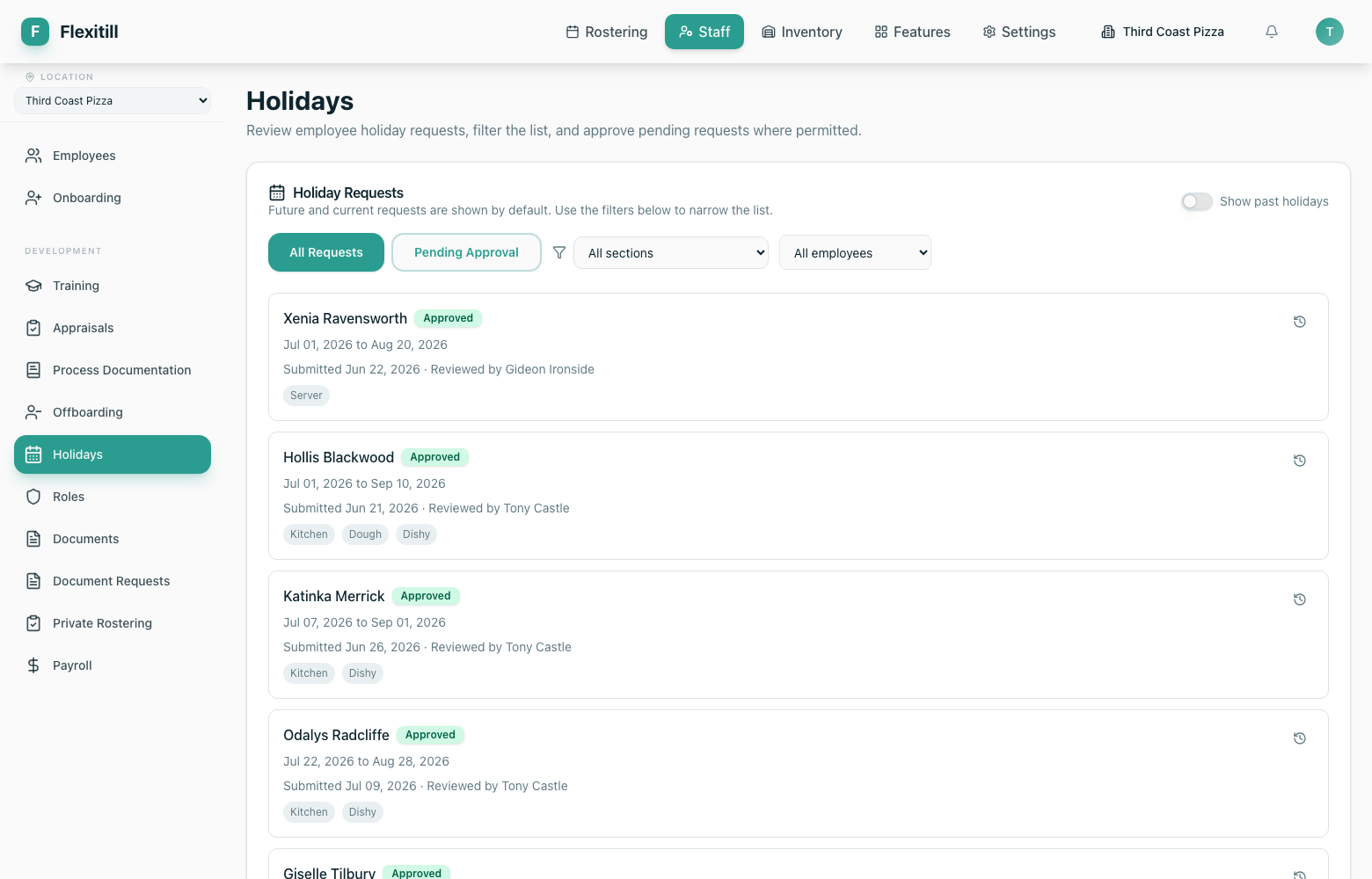Open the Location dropdown in sidebar

(113, 100)
